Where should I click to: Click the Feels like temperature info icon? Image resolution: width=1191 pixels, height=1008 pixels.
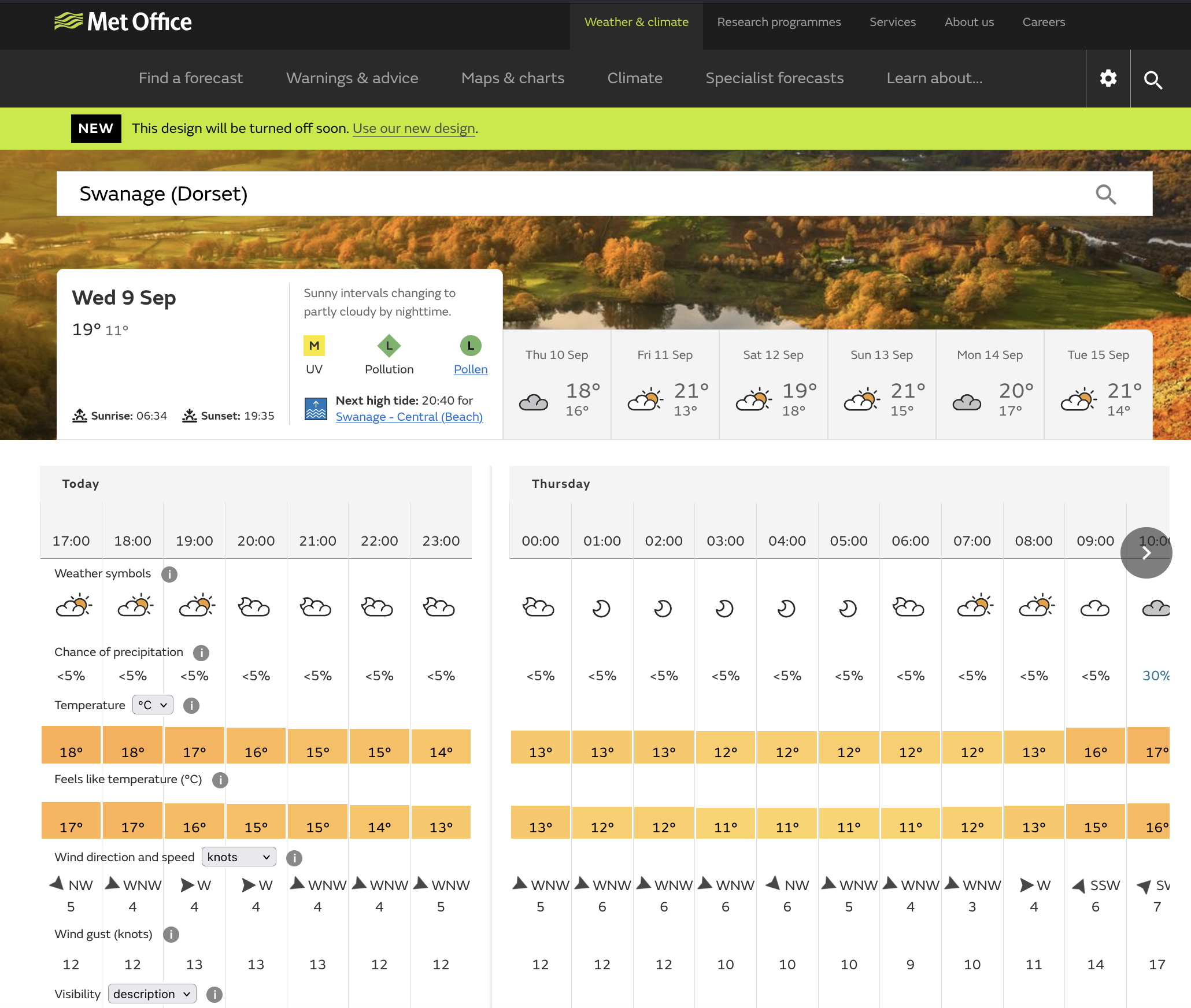point(220,780)
